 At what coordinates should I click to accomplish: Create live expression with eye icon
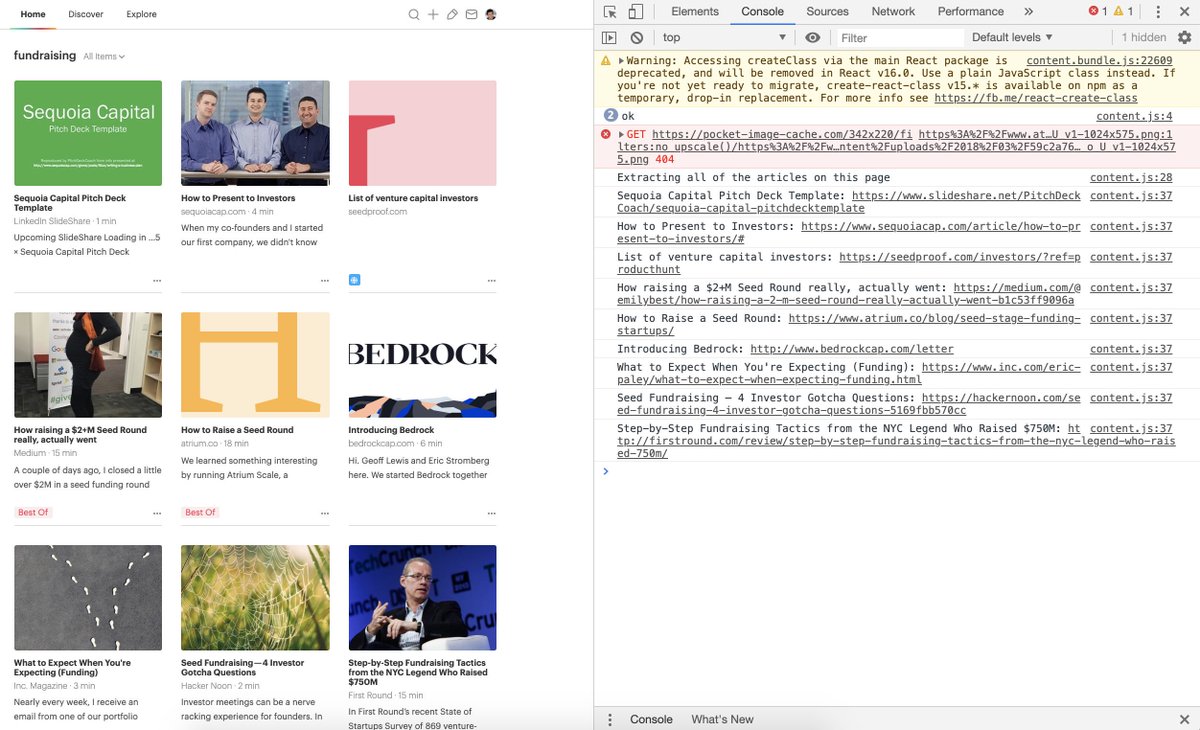click(813, 38)
